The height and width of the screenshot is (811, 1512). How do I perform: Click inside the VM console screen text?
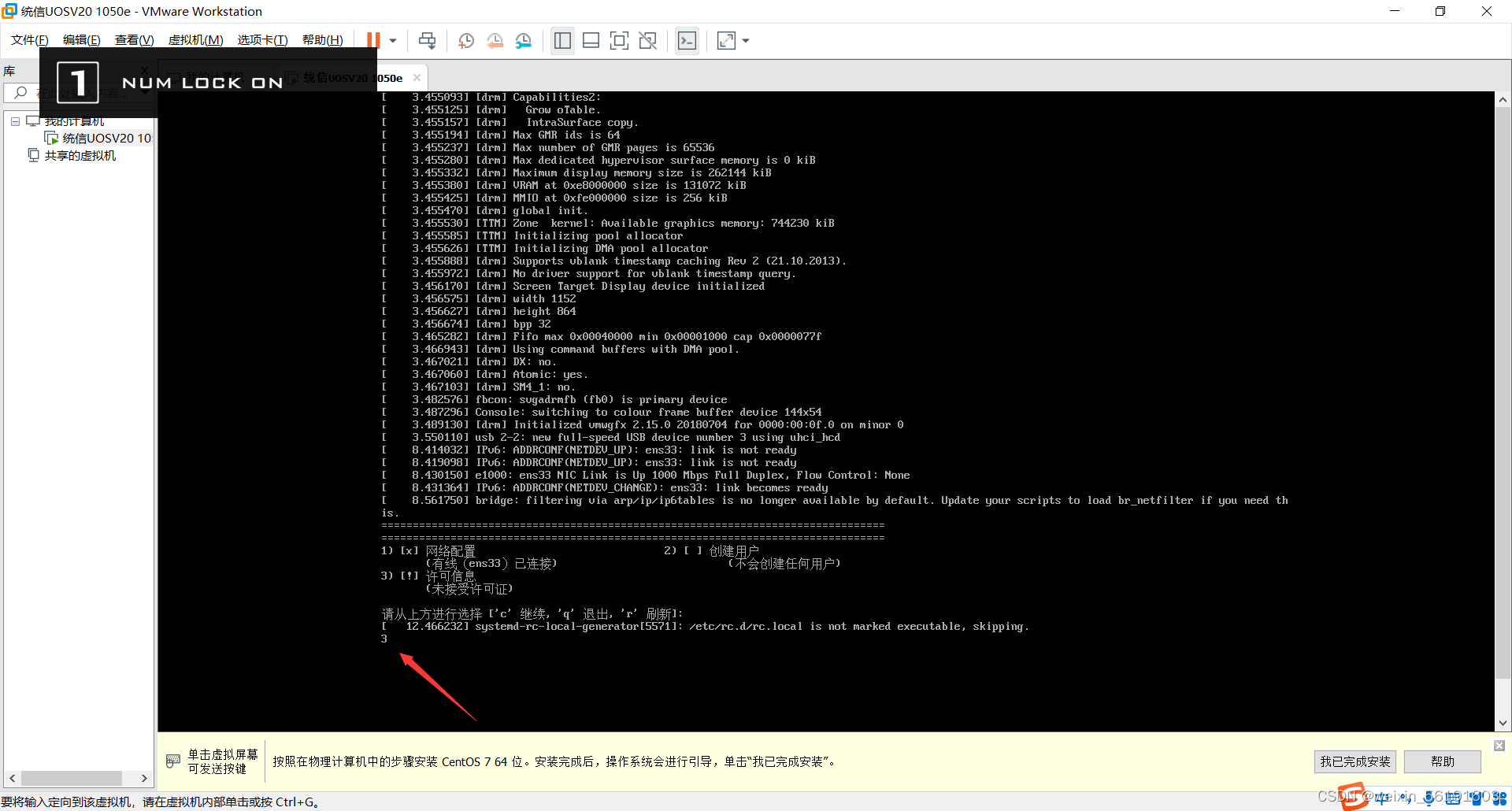coord(825,411)
